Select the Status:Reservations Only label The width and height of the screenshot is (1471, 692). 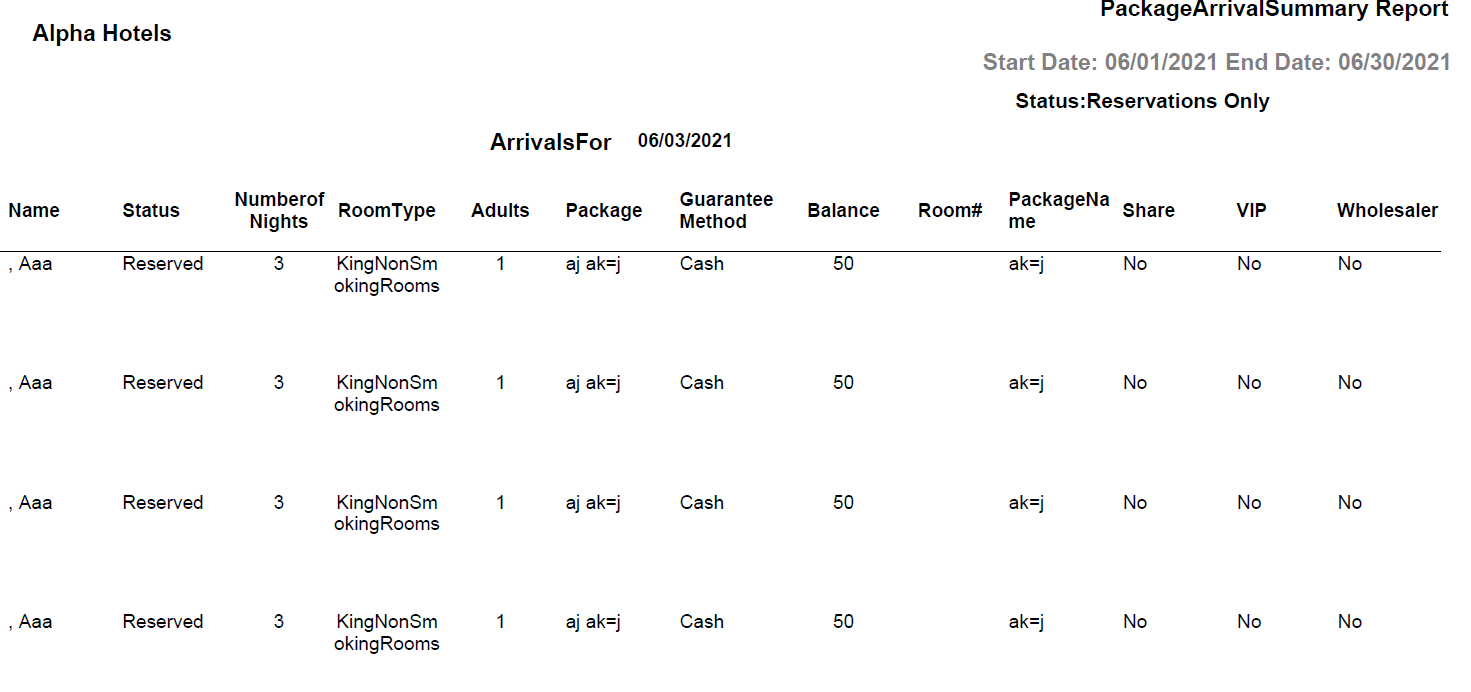[x=1142, y=101]
